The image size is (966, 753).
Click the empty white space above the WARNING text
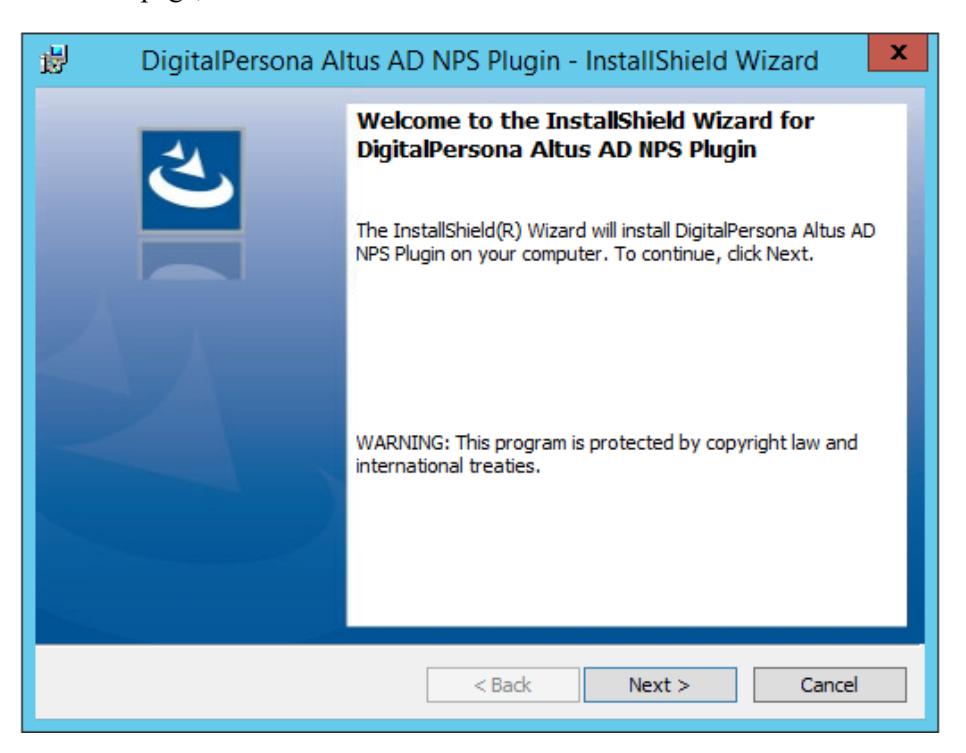[x=626, y=348]
